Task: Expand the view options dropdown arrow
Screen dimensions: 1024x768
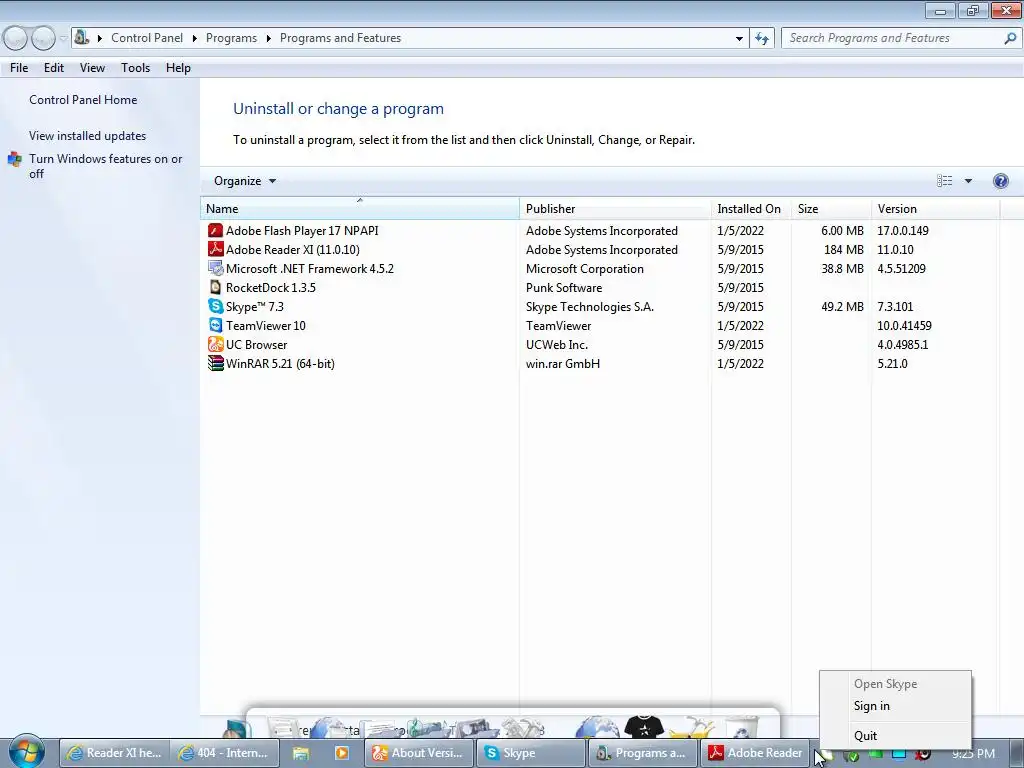Action: click(x=968, y=181)
